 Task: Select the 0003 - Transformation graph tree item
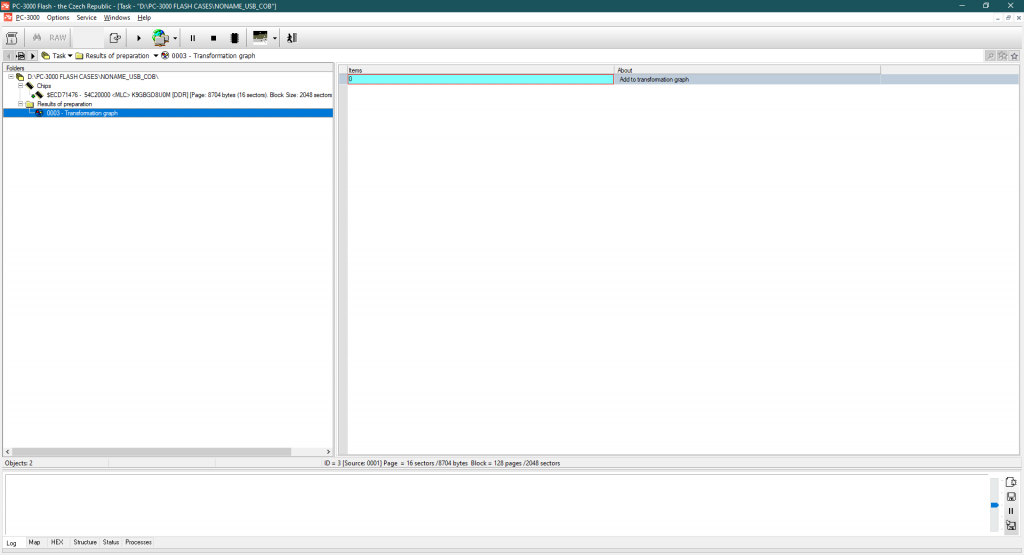[81, 113]
